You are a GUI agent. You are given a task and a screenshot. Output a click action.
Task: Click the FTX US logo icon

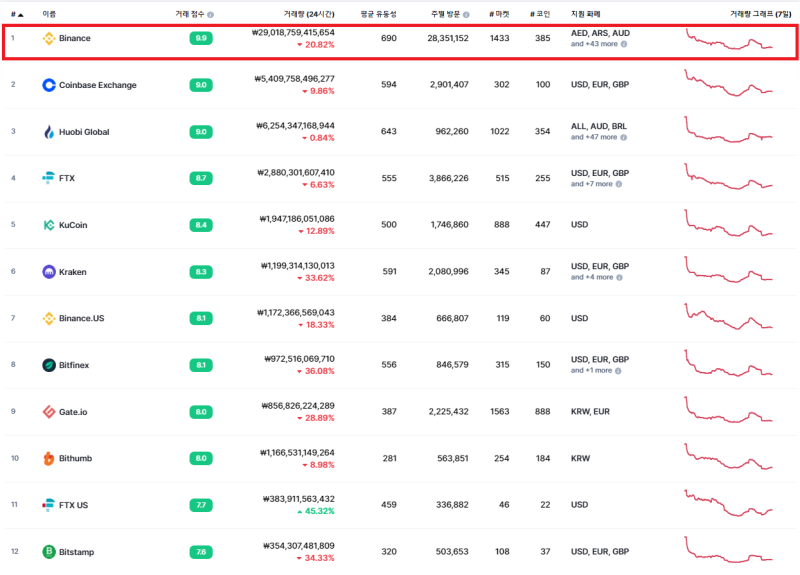(x=48, y=505)
